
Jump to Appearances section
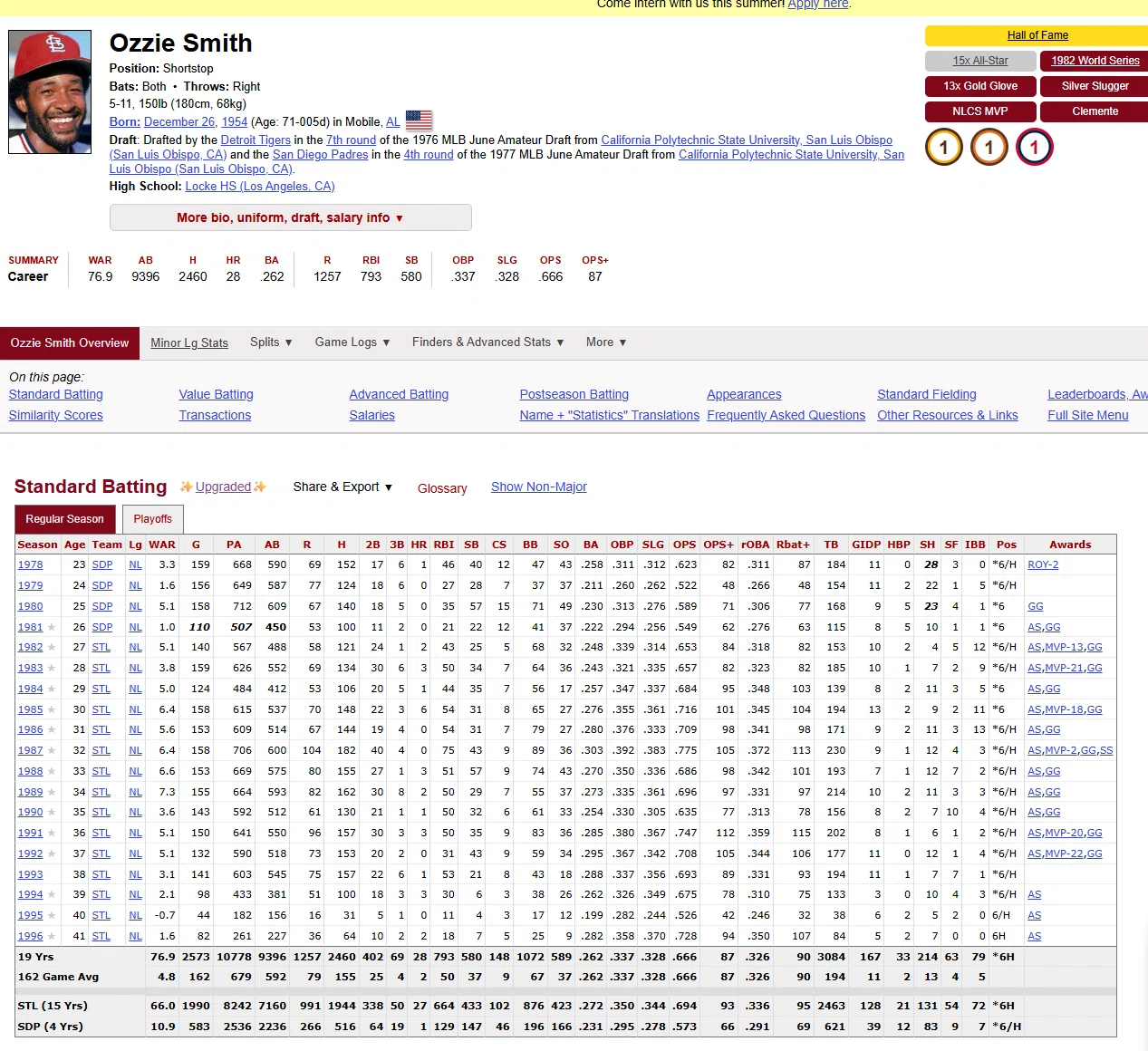click(744, 394)
